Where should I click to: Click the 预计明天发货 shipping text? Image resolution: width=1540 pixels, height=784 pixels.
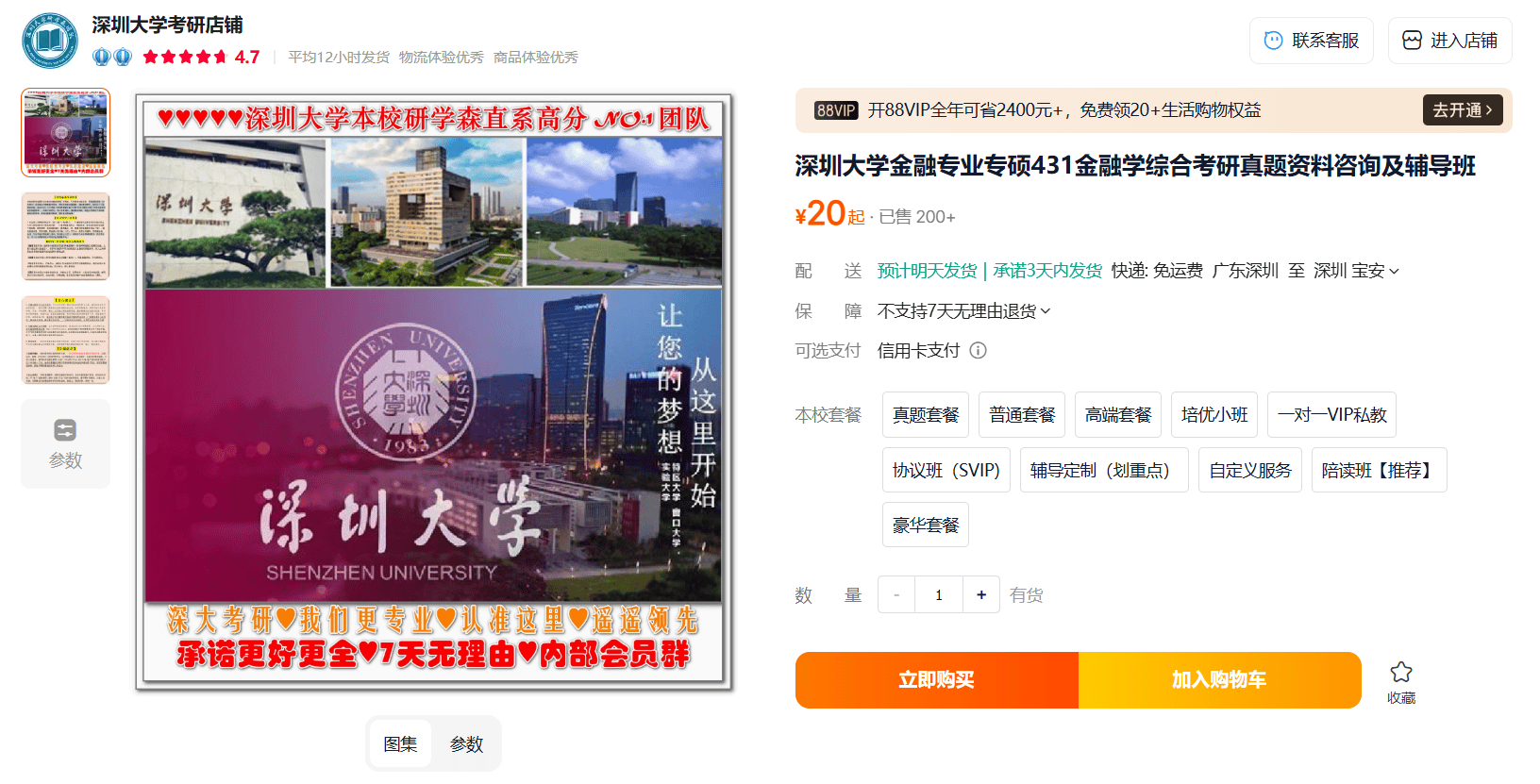[x=928, y=271]
